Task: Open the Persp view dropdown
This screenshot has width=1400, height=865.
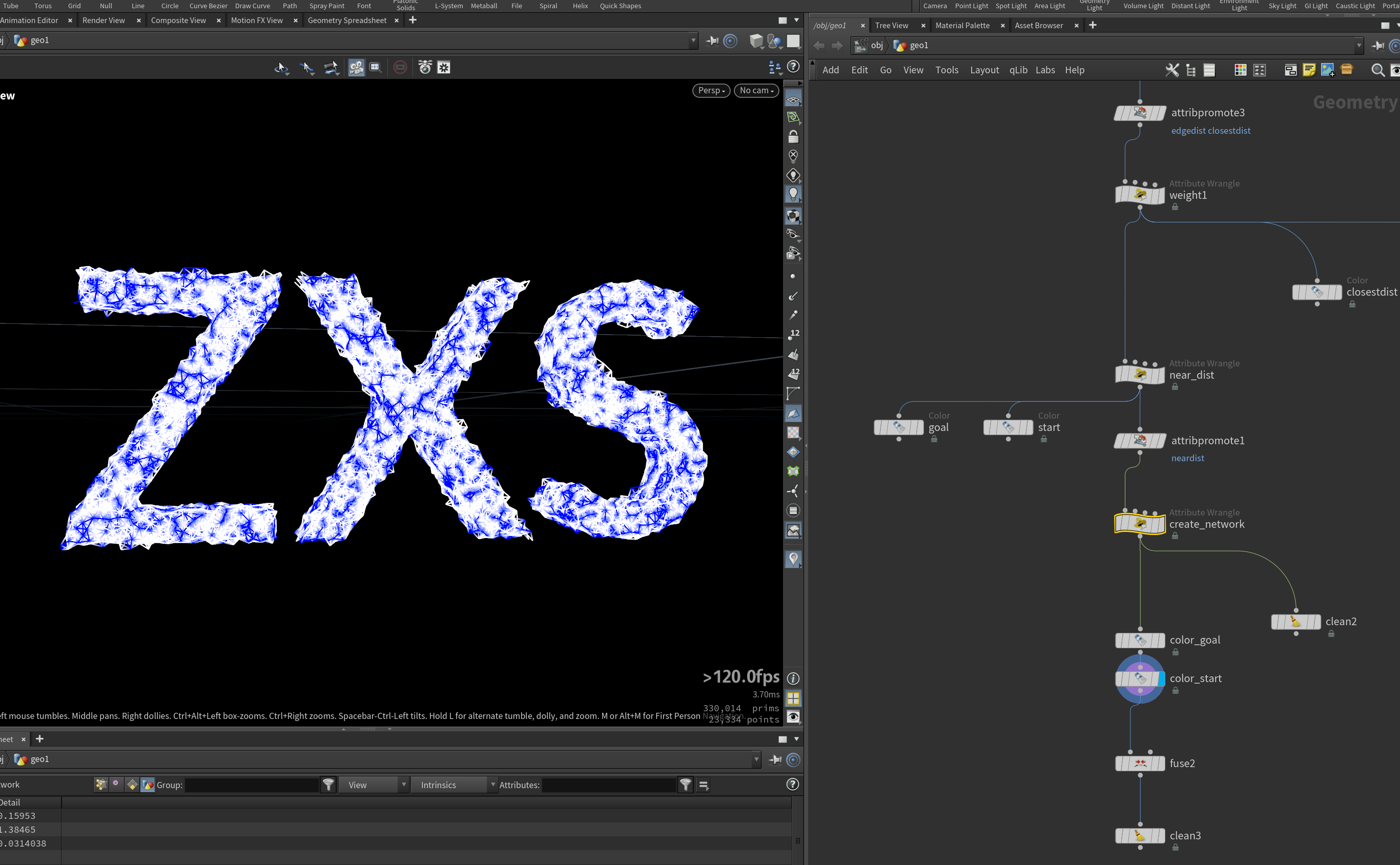Action: (711, 90)
